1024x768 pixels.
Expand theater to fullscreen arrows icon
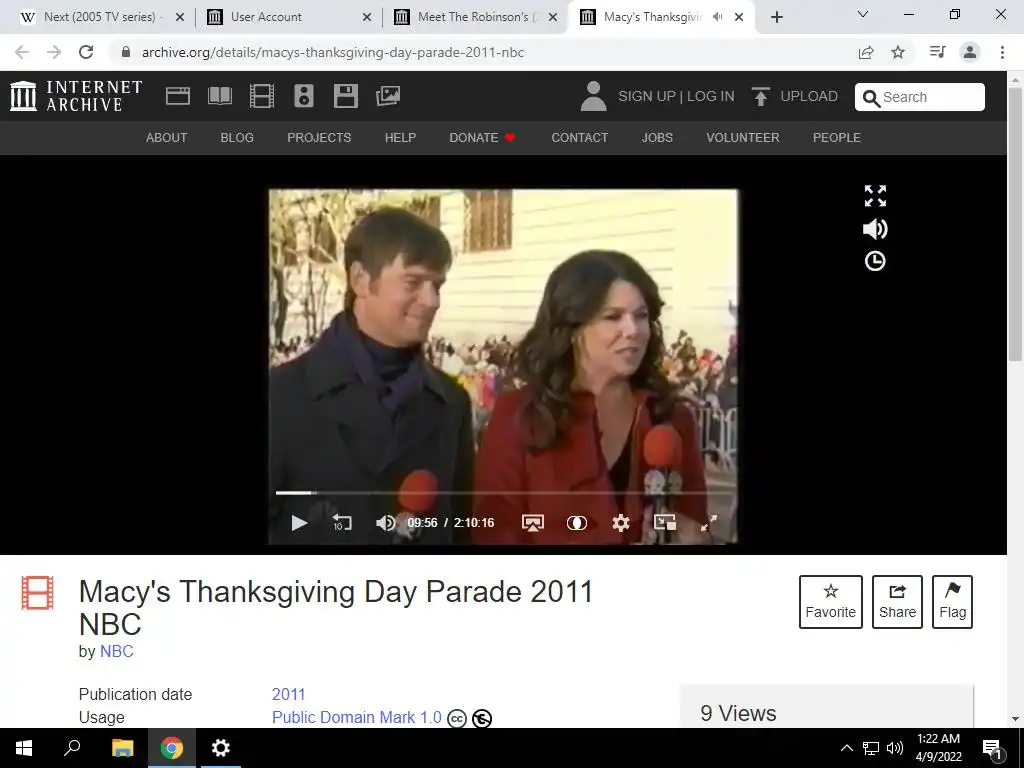pyautogui.click(x=875, y=196)
